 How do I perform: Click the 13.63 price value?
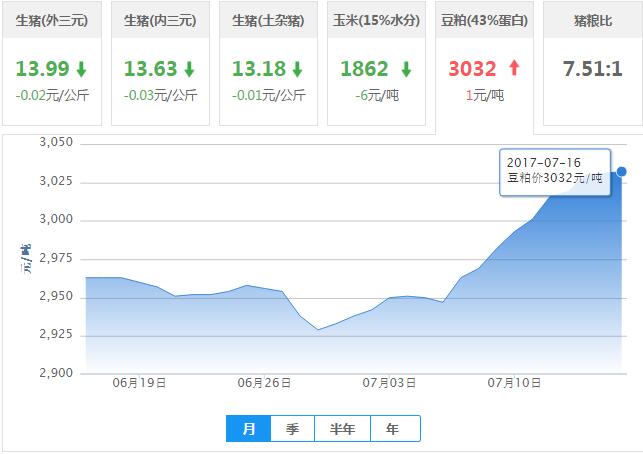(x=150, y=68)
